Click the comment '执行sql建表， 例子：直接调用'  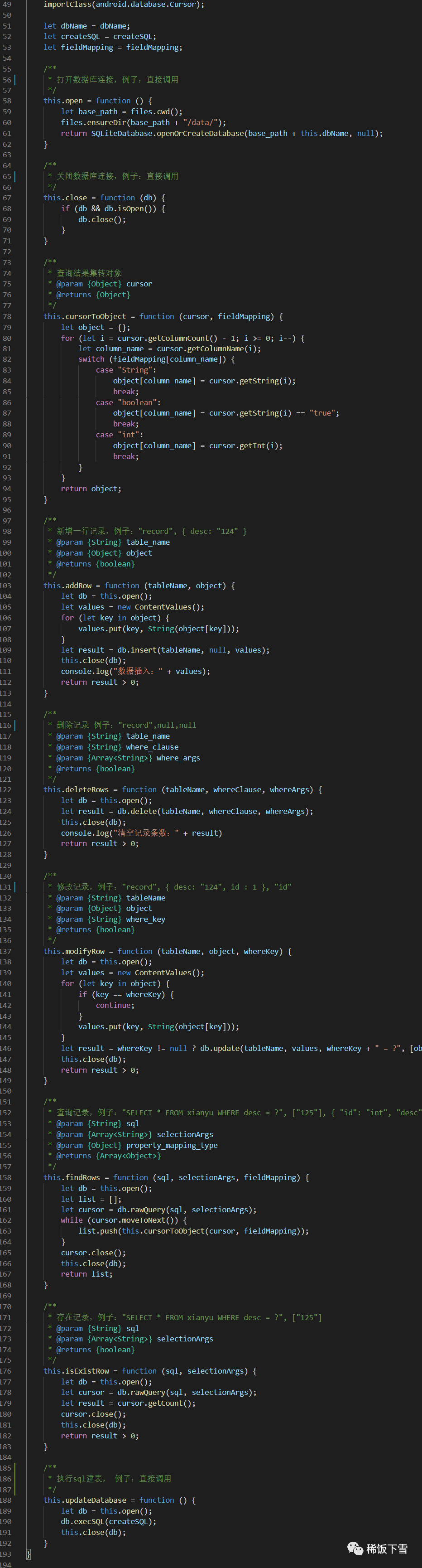[114, 1479]
